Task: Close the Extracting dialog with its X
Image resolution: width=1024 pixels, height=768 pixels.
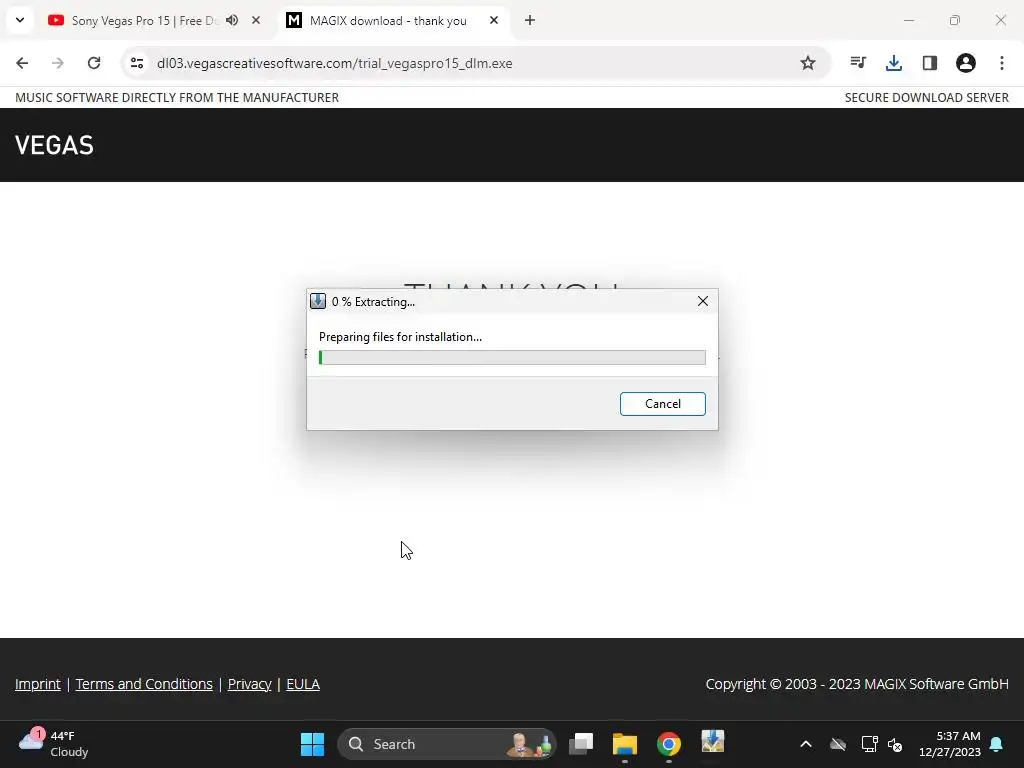Action: [703, 301]
